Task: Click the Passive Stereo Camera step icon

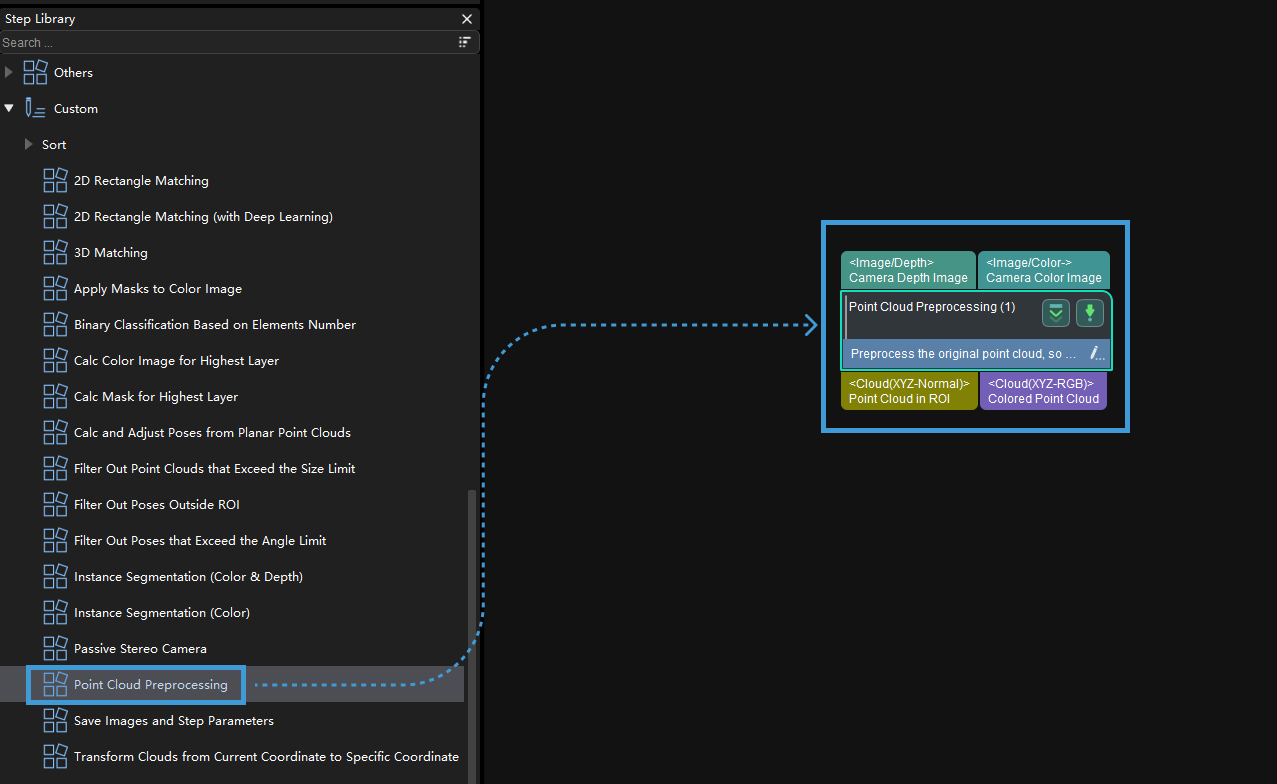Action: click(x=55, y=648)
